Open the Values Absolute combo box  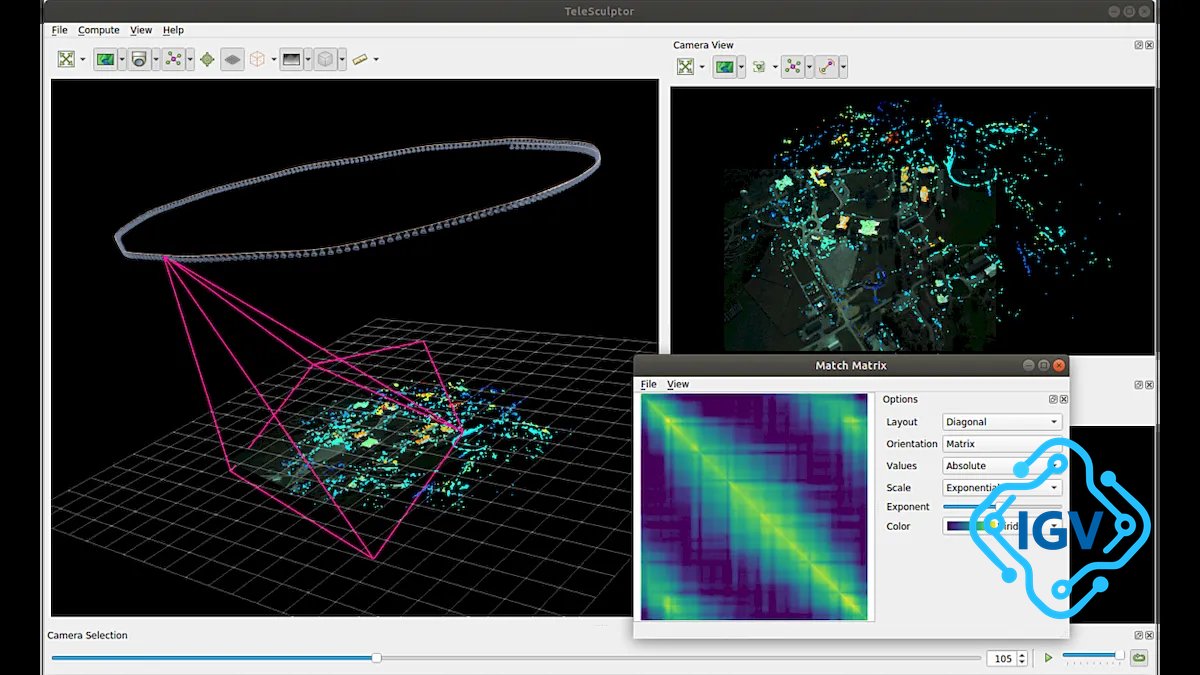click(1002, 466)
